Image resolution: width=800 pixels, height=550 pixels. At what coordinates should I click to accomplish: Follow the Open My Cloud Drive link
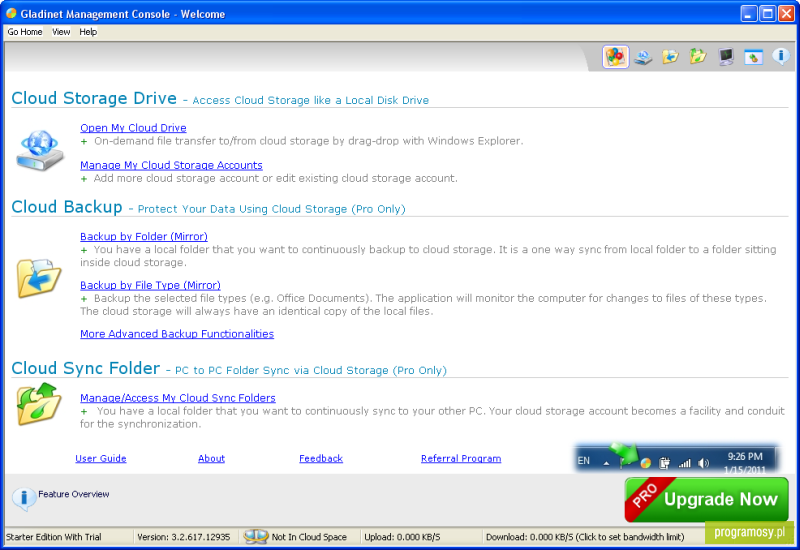pyautogui.click(x=133, y=128)
